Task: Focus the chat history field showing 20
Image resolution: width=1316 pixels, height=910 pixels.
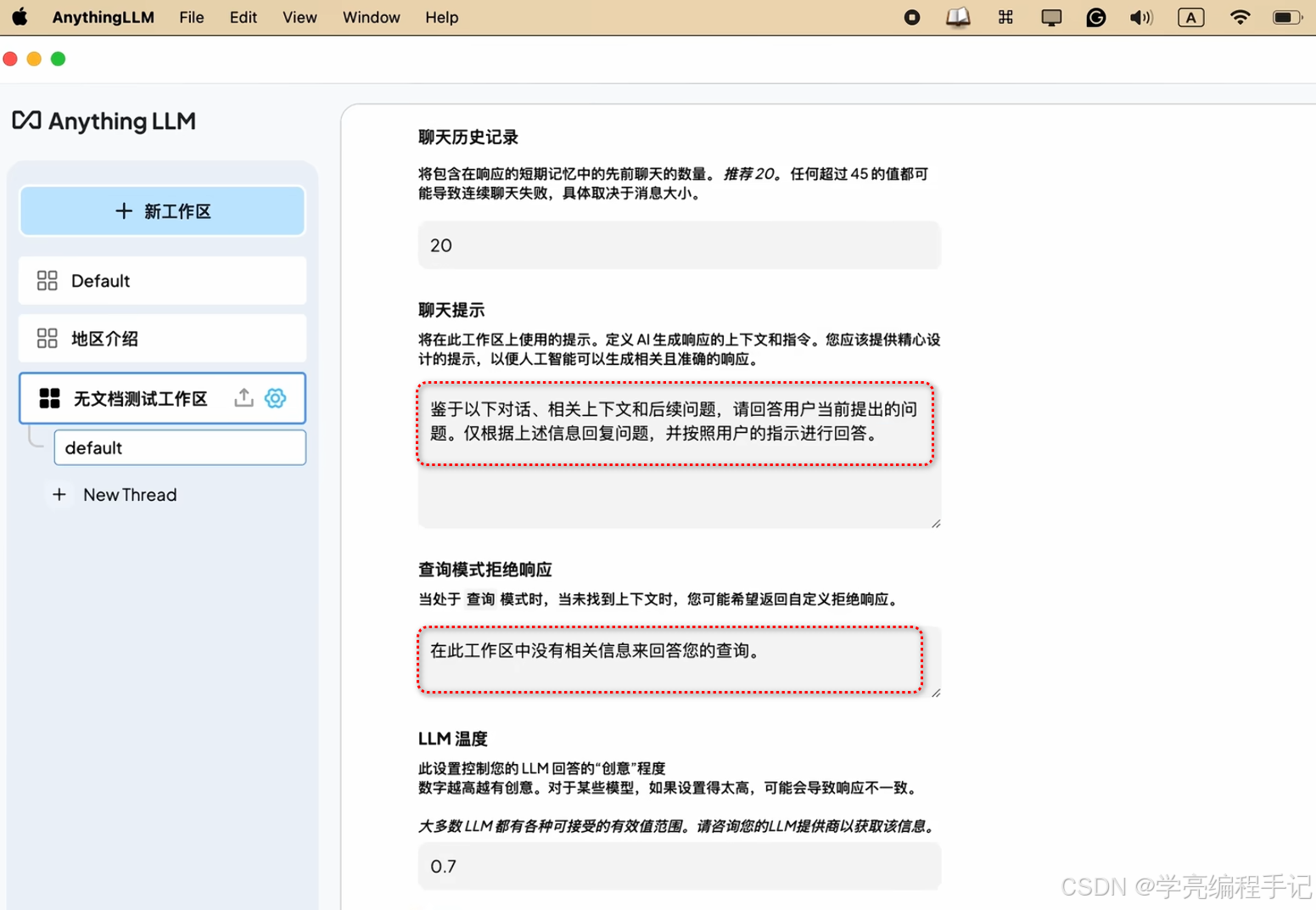Action: [x=679, y=245]
